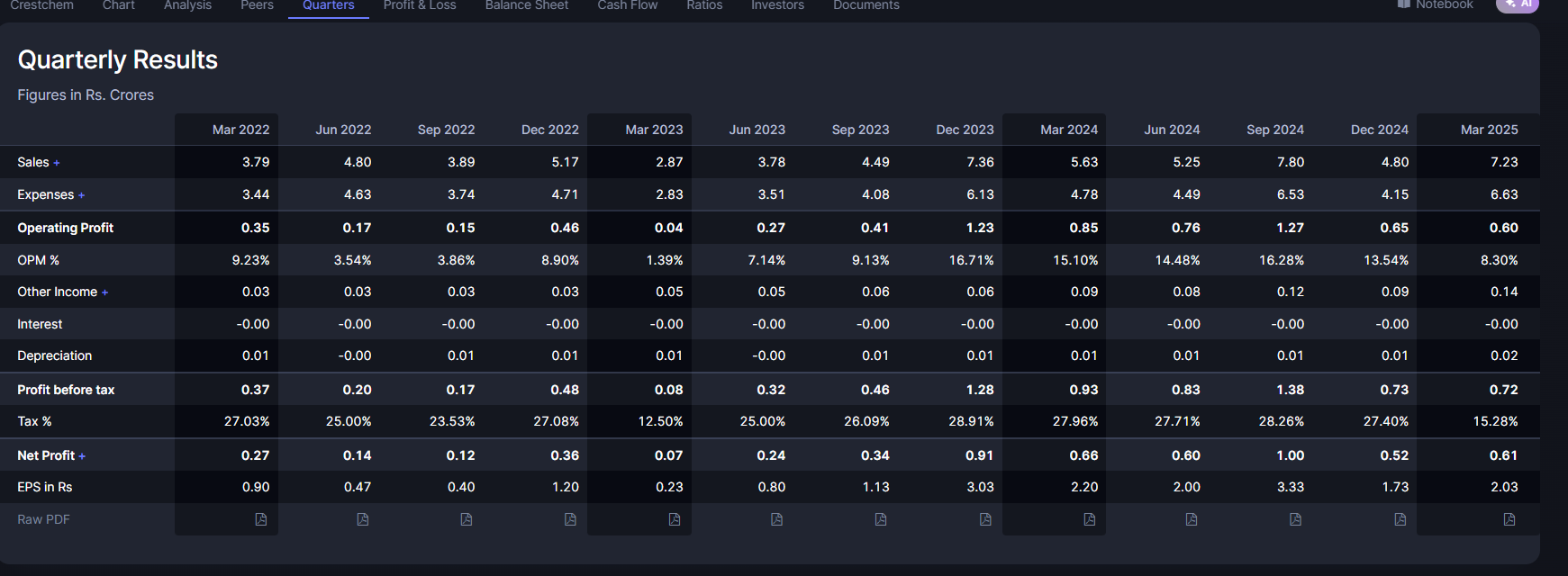Screen dimensions: 1568x576
Task: Open the Dec 2022 raw PDF icon
Action: point(570,519)
